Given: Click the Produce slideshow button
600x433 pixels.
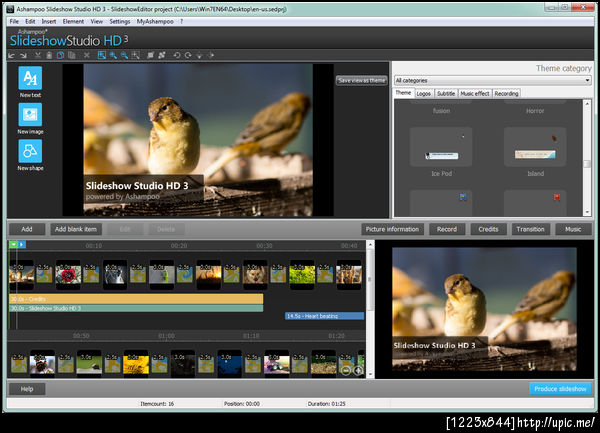Looking at the screenshot, I should tap(560, 388).
